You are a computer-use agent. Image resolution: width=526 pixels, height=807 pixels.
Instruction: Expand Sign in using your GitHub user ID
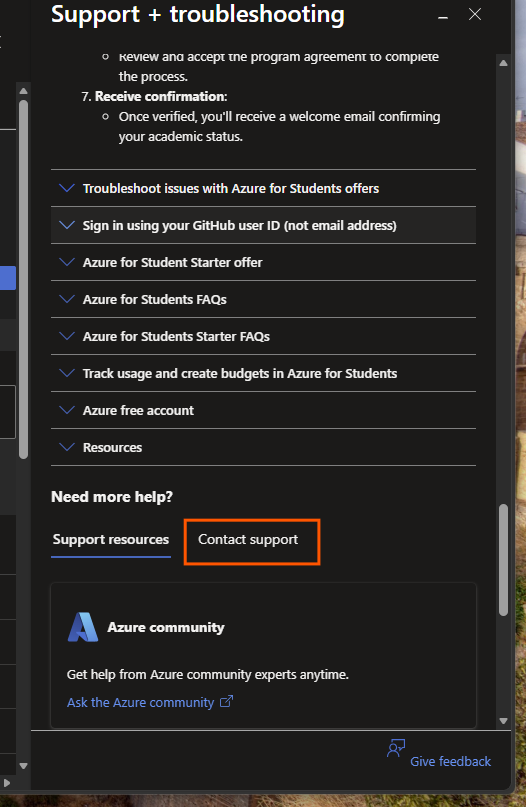(x=264, y=225)
